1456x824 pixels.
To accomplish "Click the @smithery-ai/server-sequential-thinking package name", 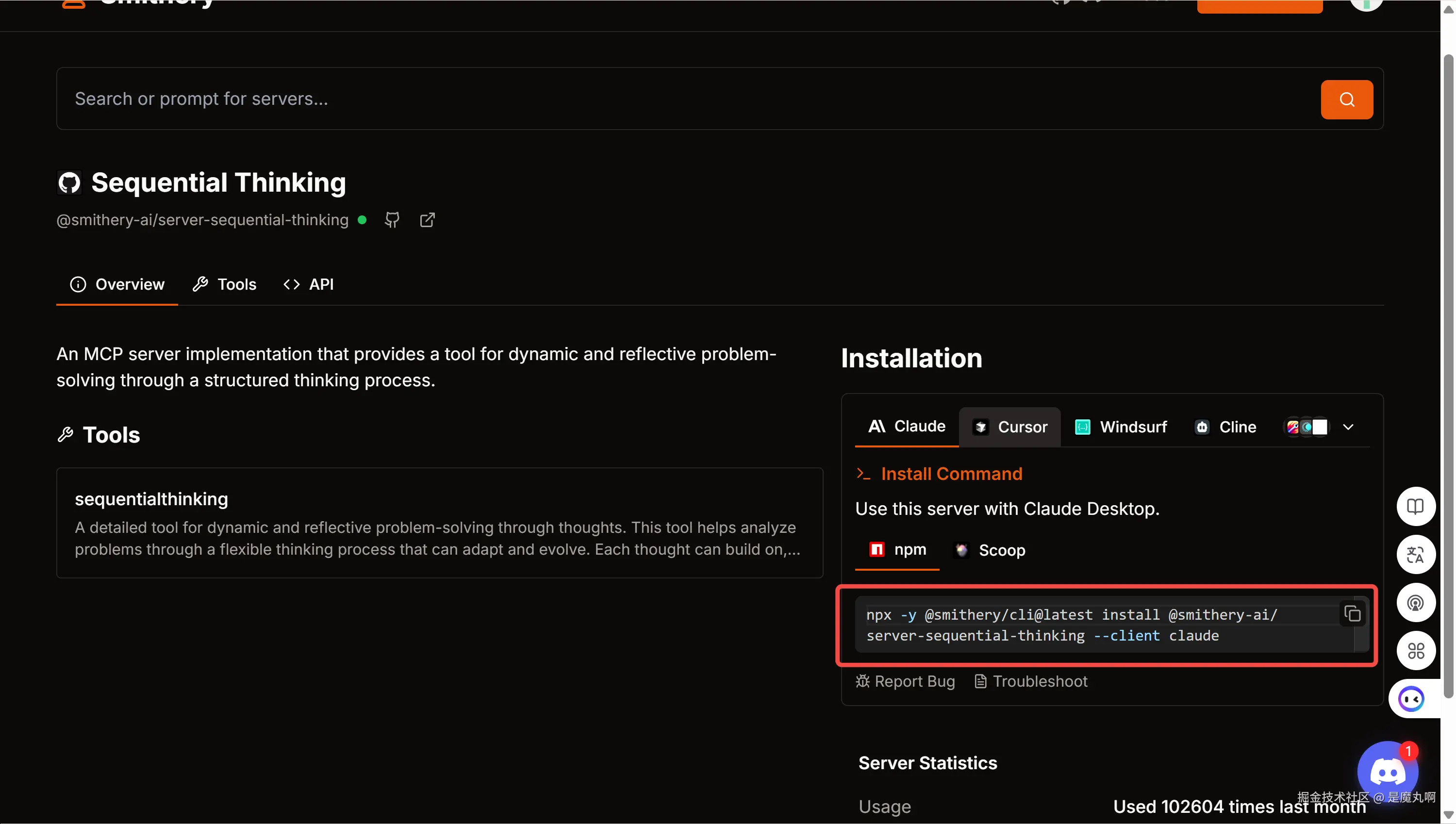I will click(x=202, y=220).
